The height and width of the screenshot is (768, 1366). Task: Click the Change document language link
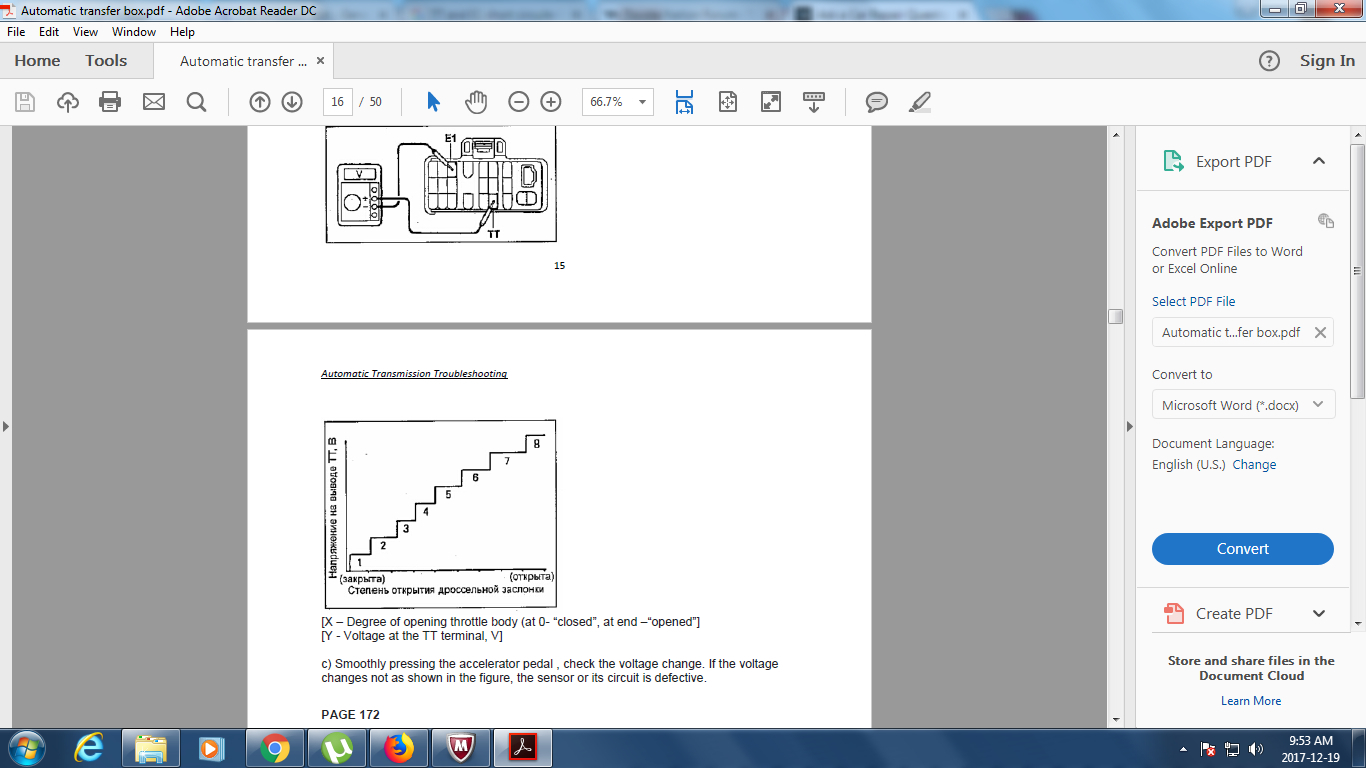1254,465
